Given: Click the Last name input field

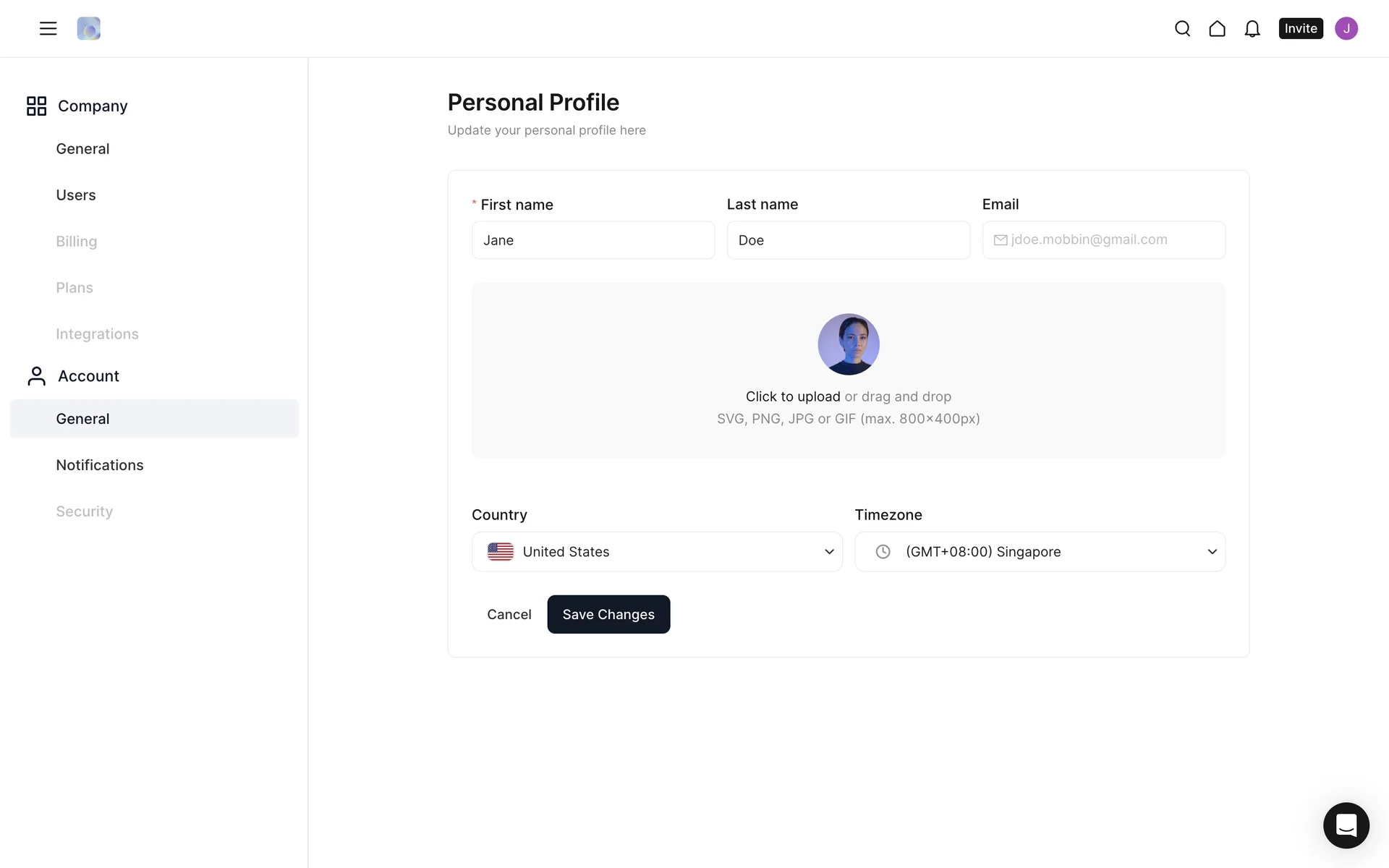Looking at the screenshot, I should [848, 240].
